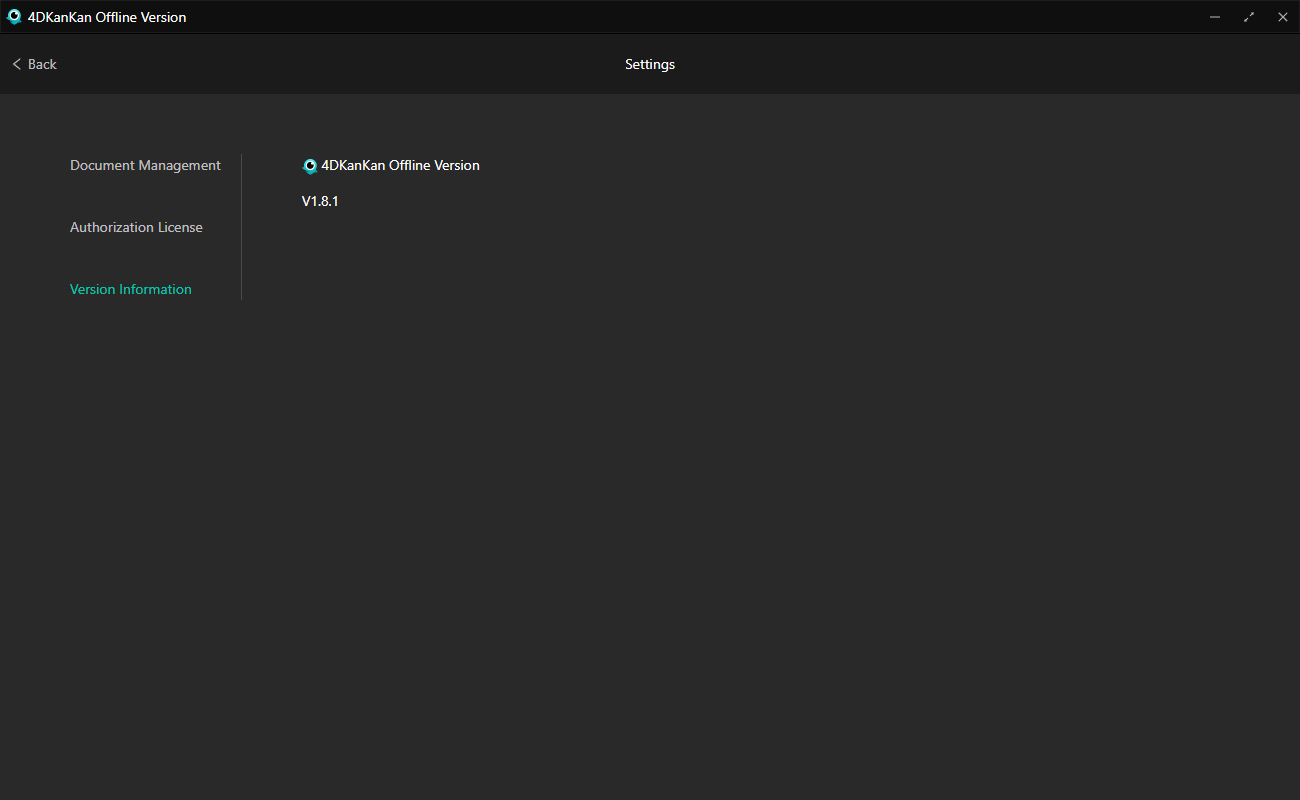Minimize the 4DKanKan window
The width and height of the screenshot is (1300, 800).
coord(1215,17)
